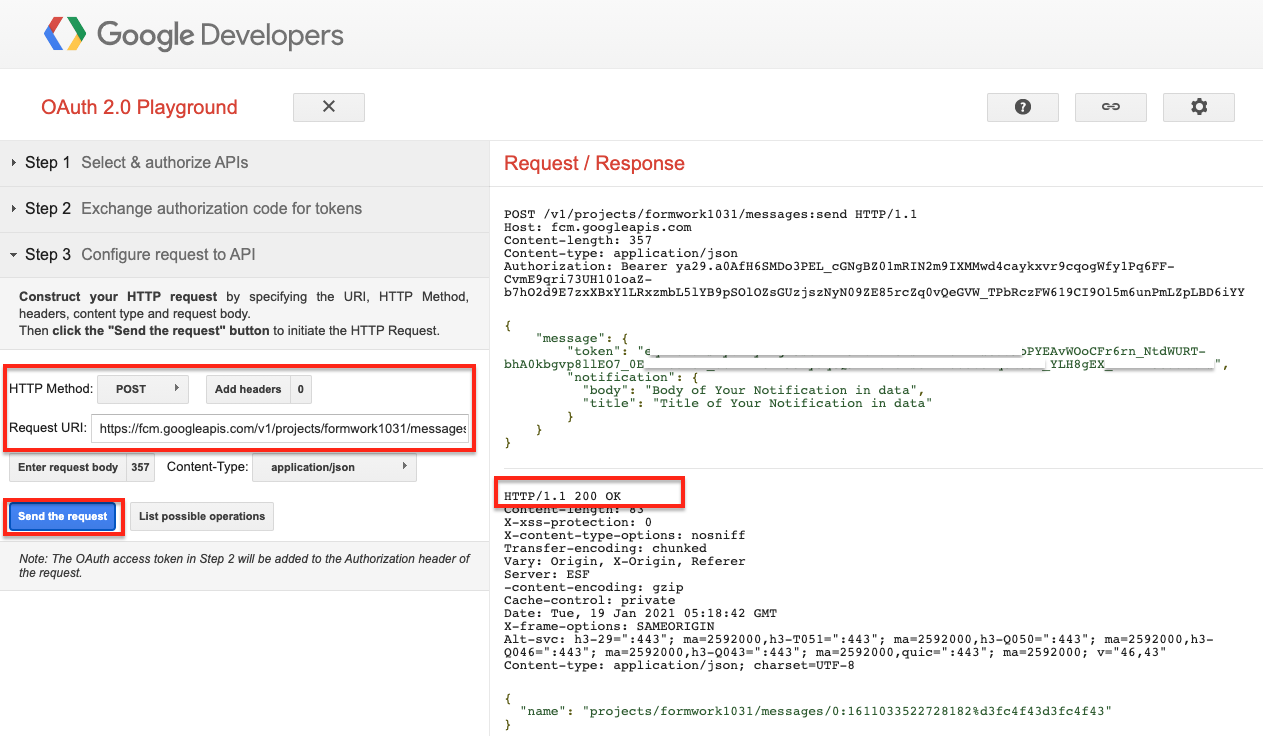Expand Step 1 Select & authorize APIs
Viewport: 1263px width, 736px height.
pyautogui.click(x=244, y=163)
